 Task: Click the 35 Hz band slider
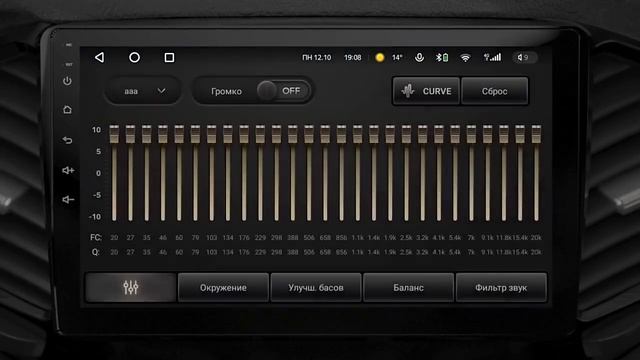point(147,173)
